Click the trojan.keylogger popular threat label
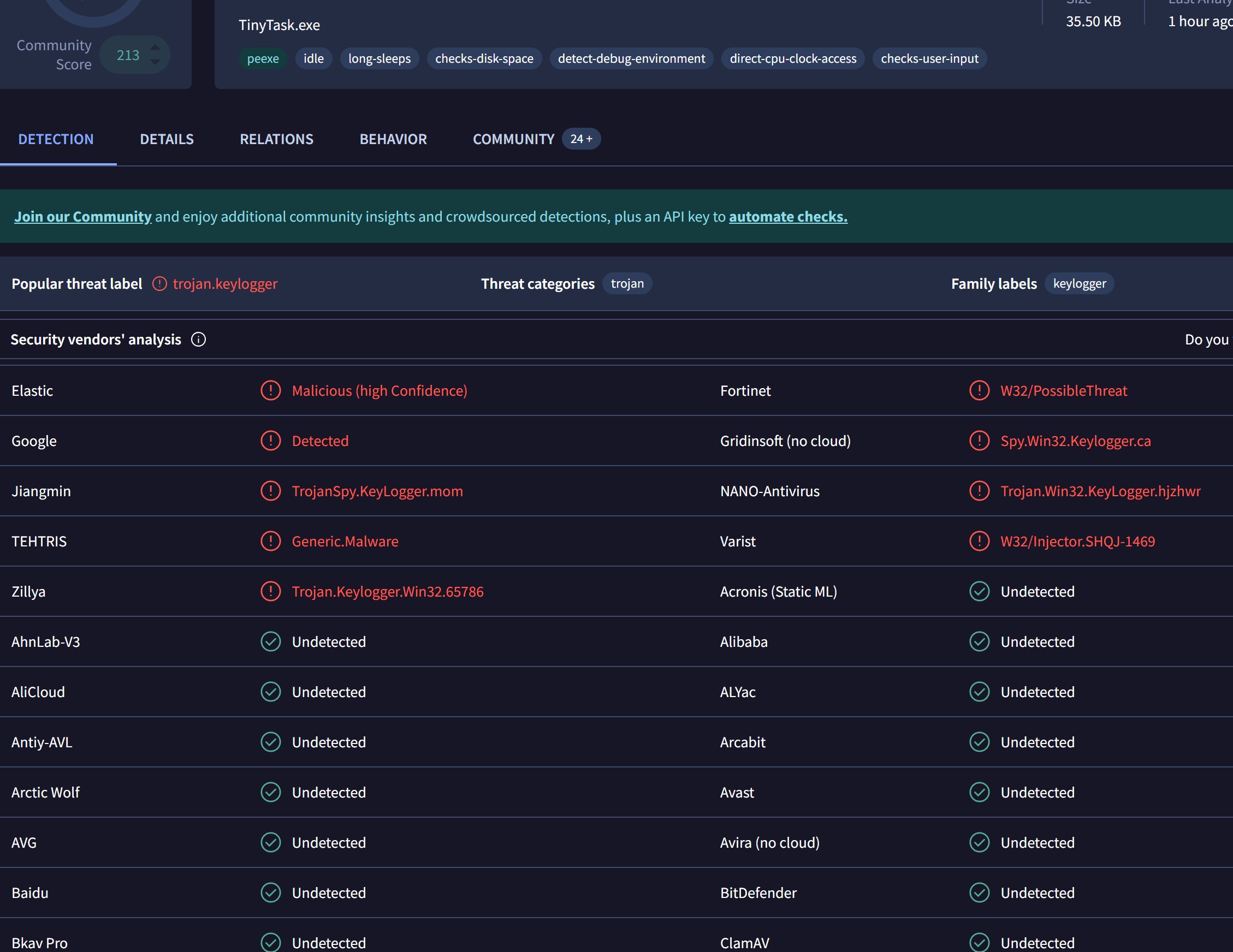Viewport: 1233px width, 952px height. [x=226, y=284]
